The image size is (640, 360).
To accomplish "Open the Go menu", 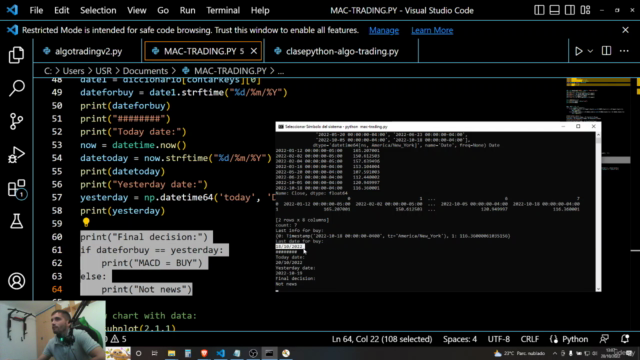I will click(x=163, y=10).
